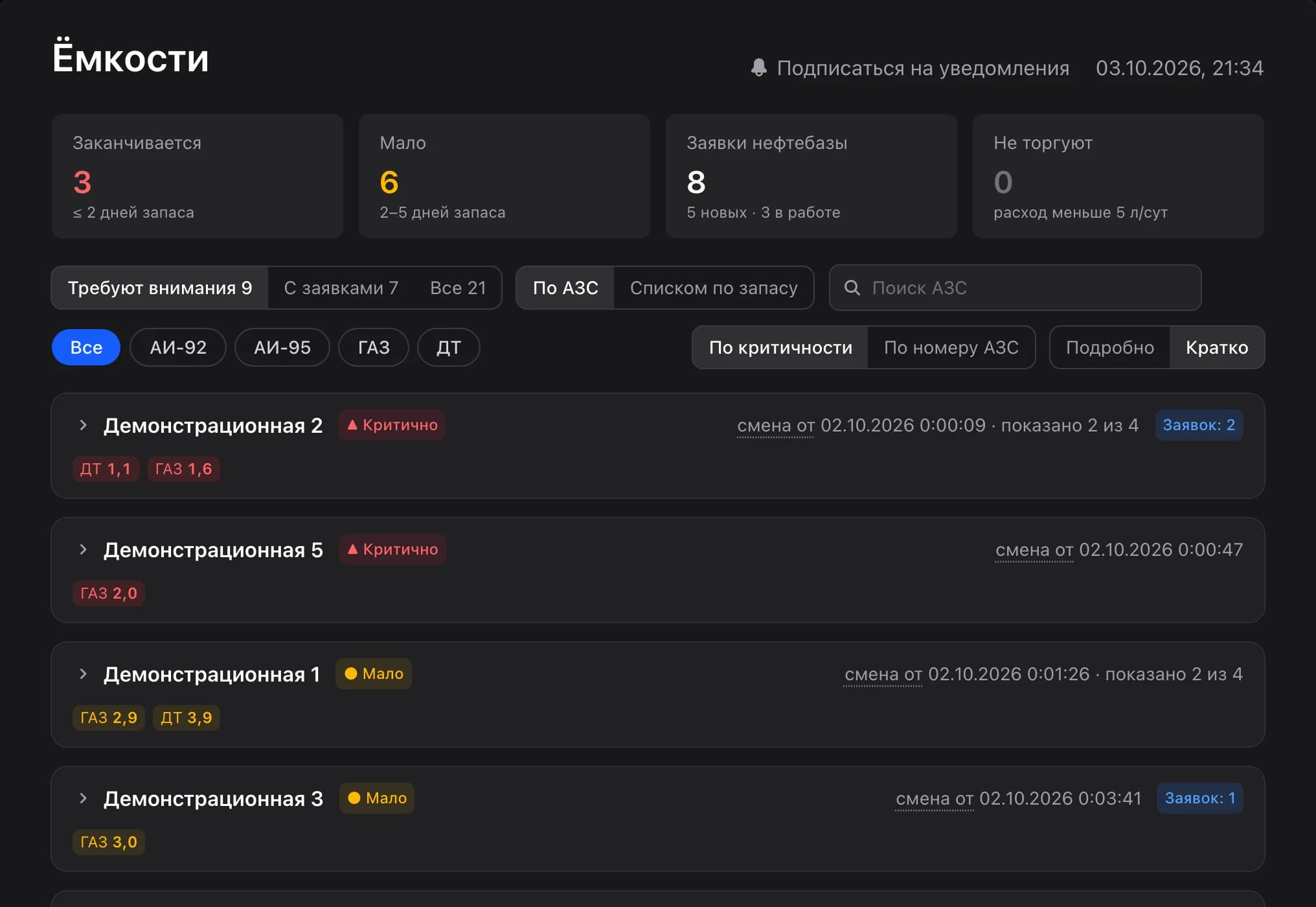Image resolution: width=1316 pixels, height=907 pixels.
Task: Filter by АИ-92 fuel
Action: (x=178, y=347)
